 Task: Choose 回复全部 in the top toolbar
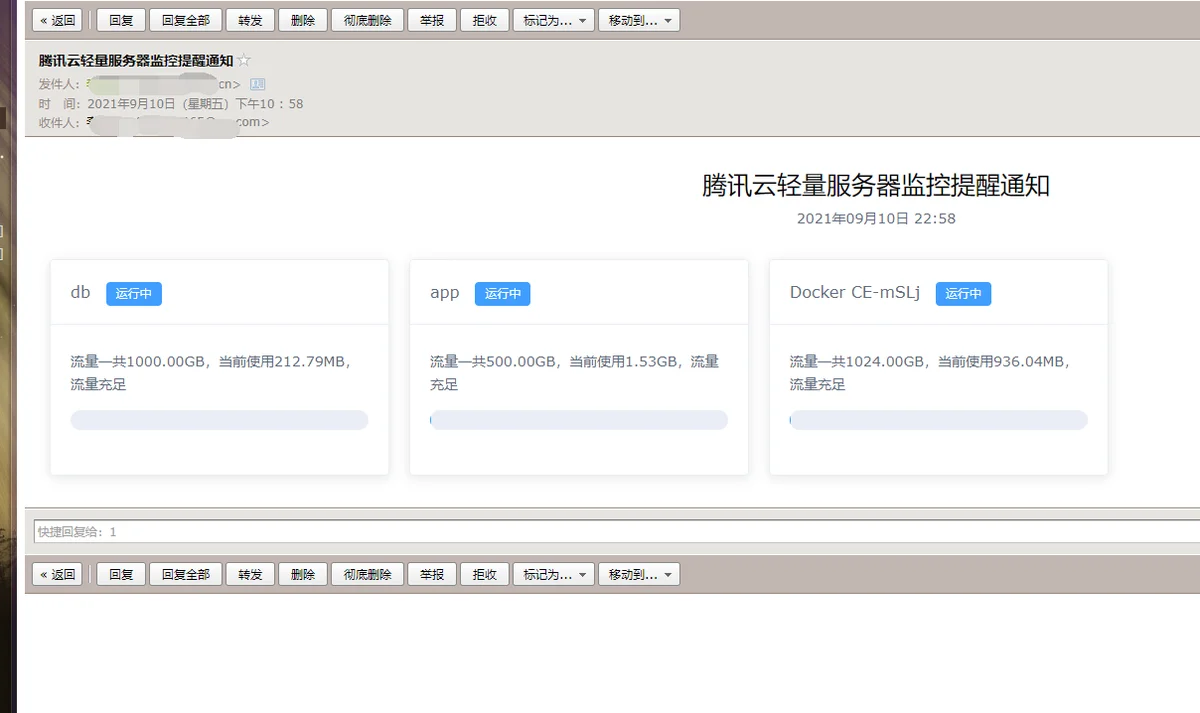(186, 20)
